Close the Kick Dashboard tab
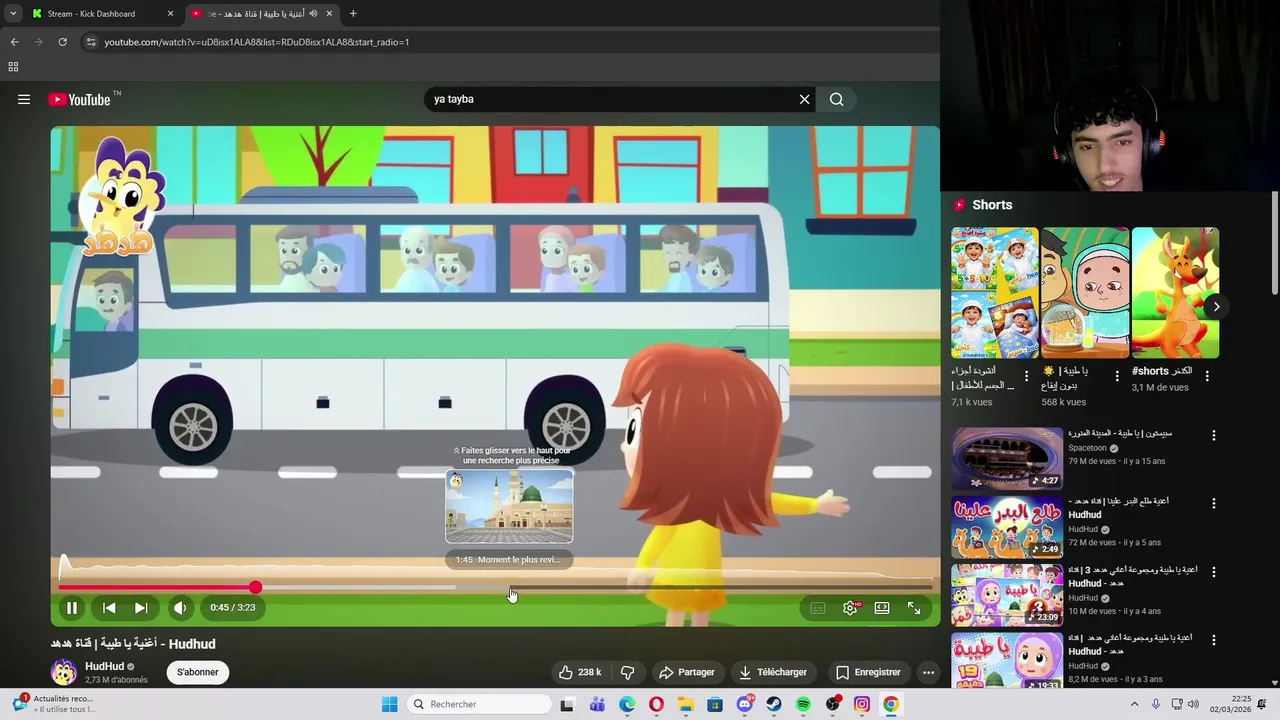This screenshot has width=1280, height=720. click(170, 14)
